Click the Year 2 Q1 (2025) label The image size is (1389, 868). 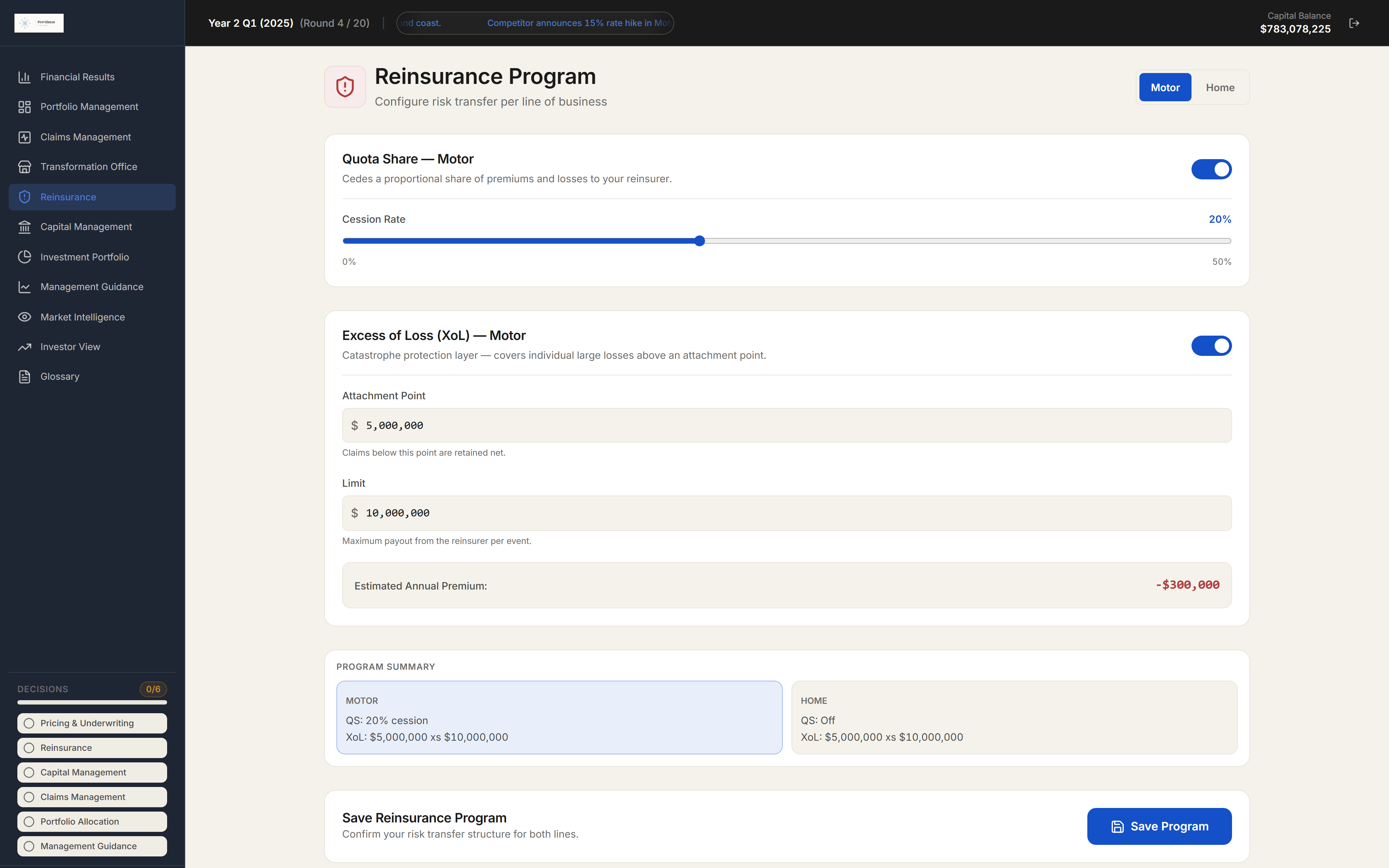coord(250,23)
